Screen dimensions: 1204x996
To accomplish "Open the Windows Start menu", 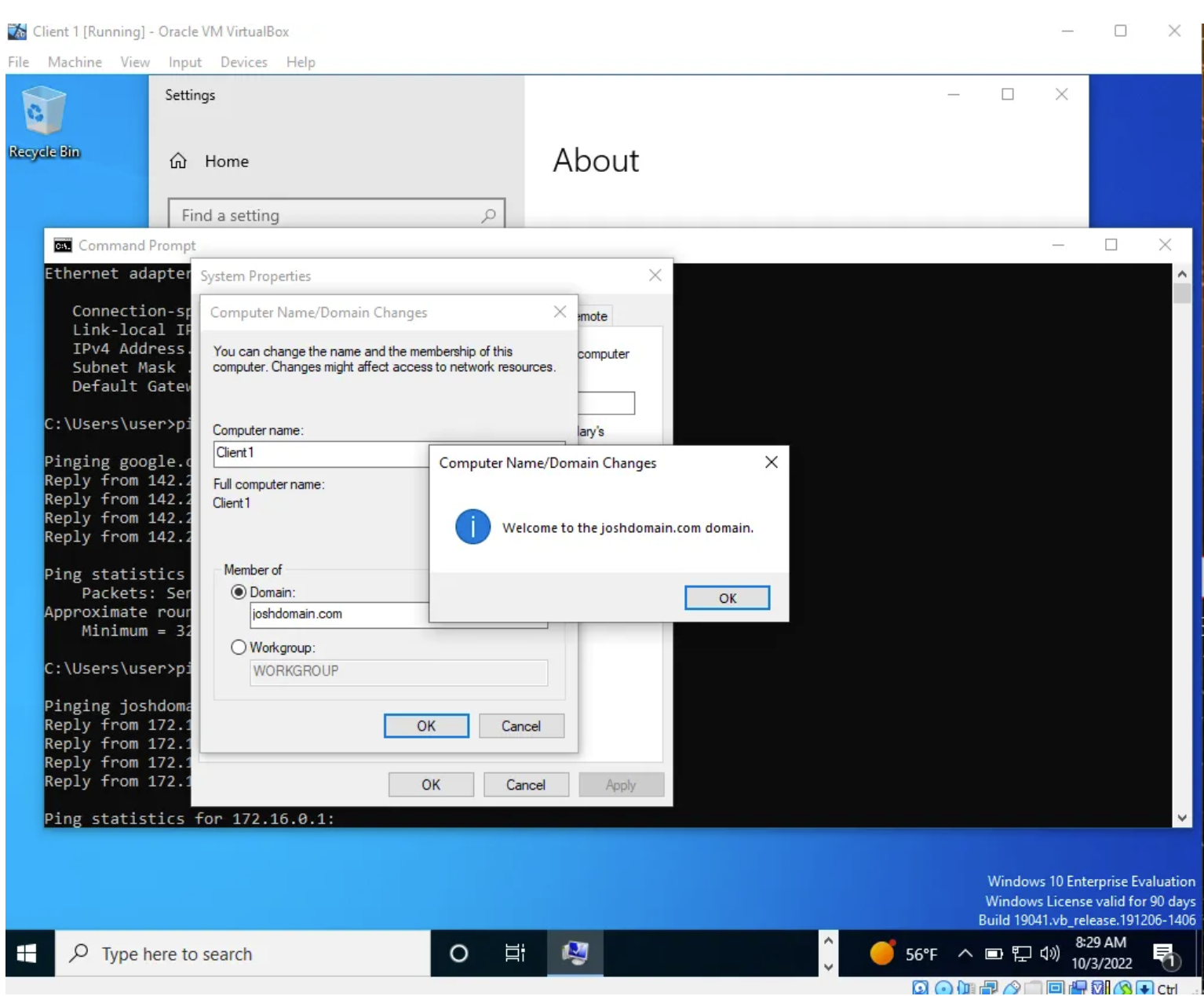I will click(x=27, y=954).
